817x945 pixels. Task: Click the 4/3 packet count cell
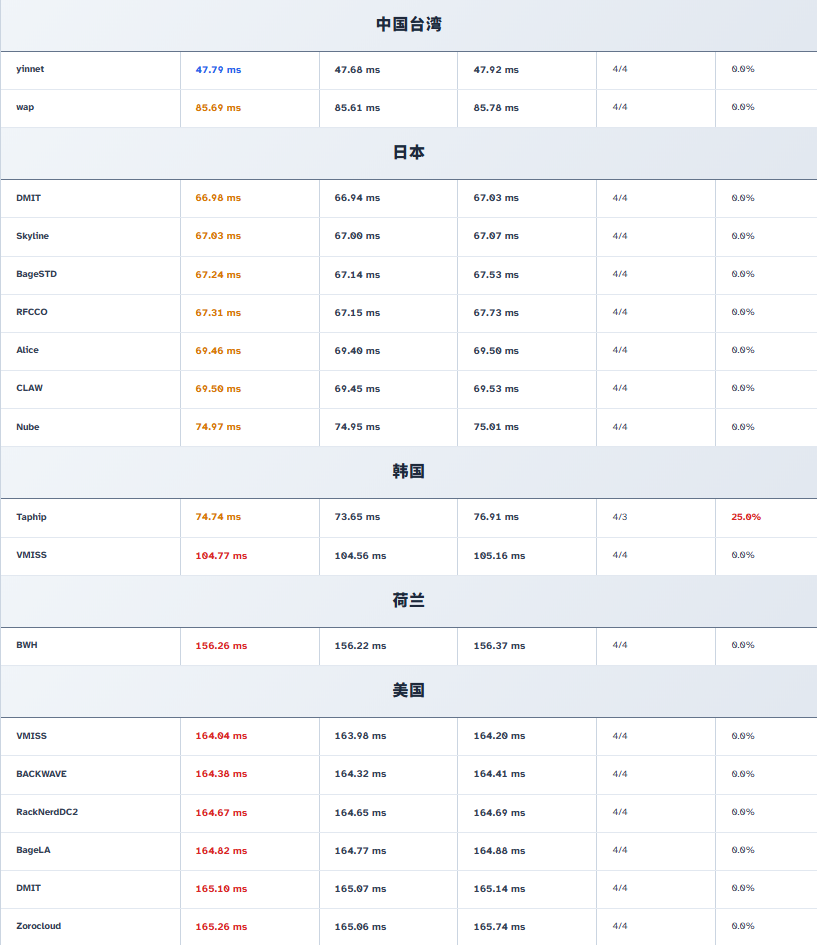coord(620,517)
